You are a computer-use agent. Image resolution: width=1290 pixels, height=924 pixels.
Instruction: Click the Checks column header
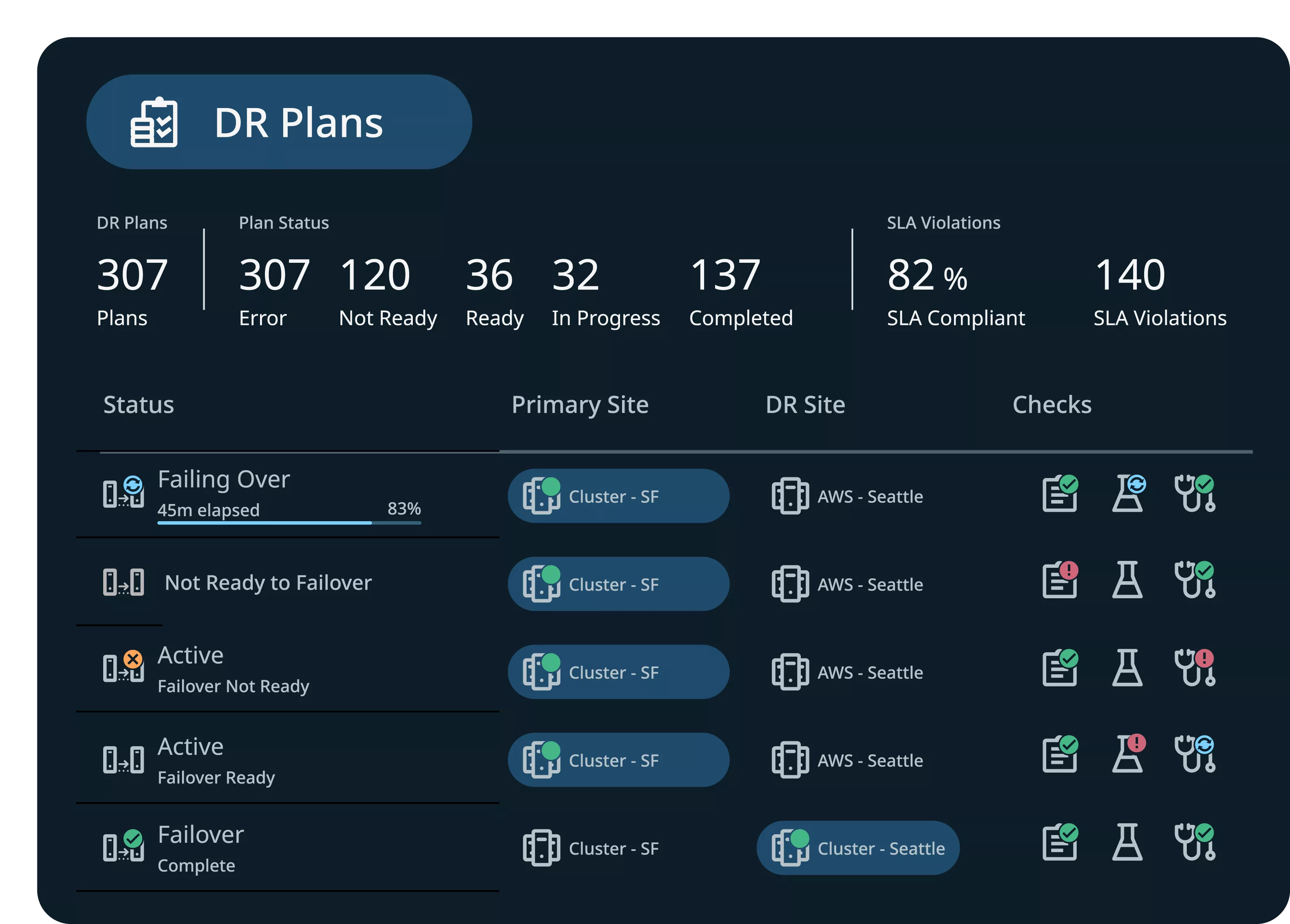coord(1052,405)
